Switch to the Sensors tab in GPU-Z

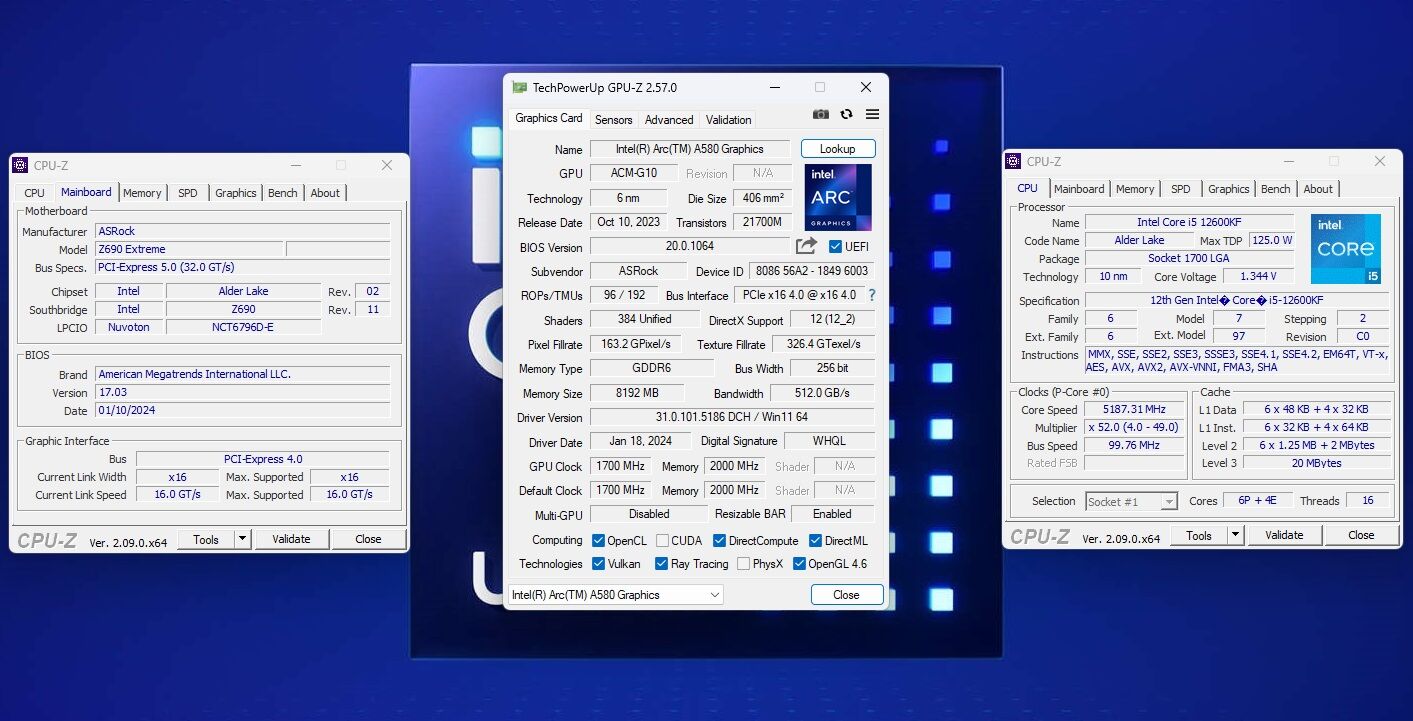click(x=614, y=120)
